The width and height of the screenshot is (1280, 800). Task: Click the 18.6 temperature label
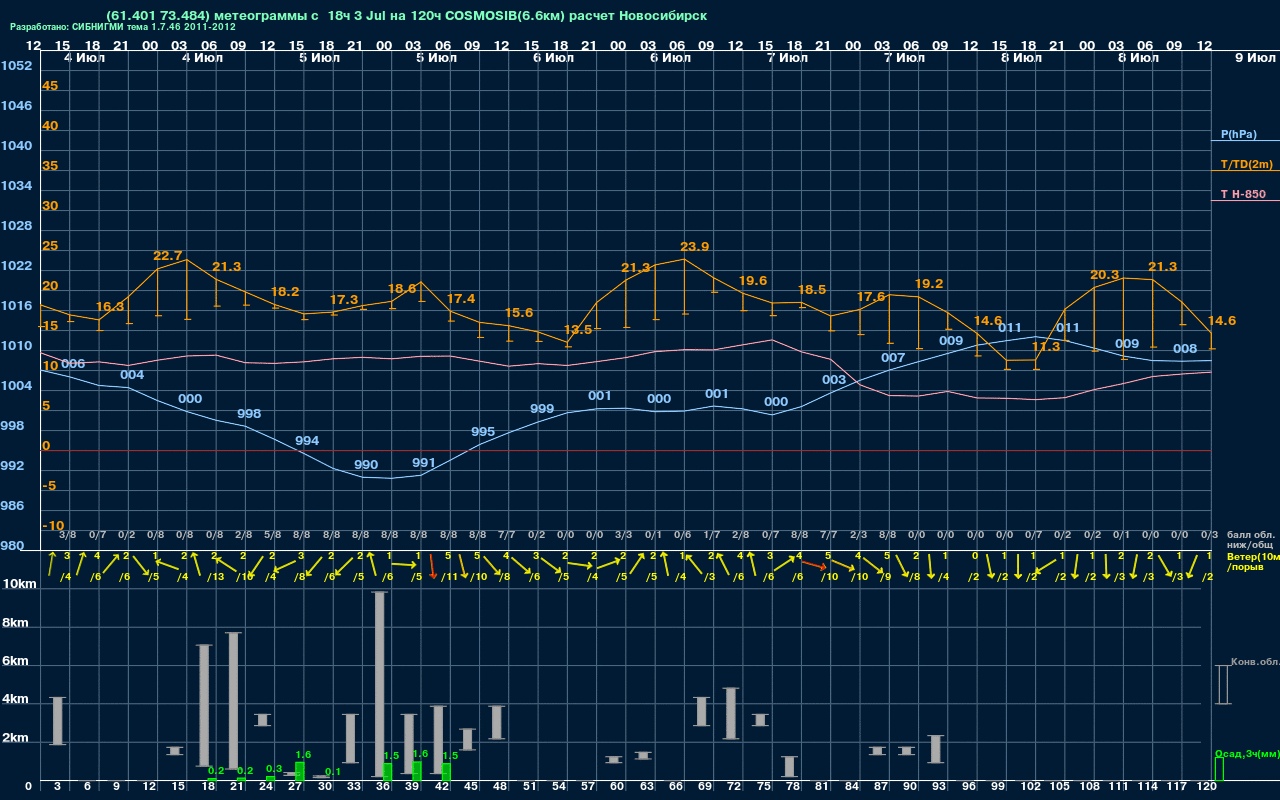[x=402, y=289]
